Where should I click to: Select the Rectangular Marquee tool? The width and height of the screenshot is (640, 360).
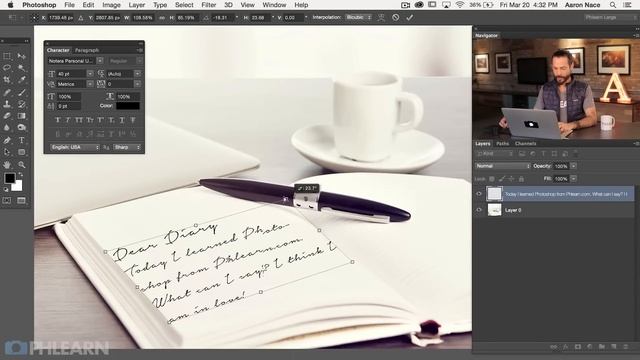pos(7,56)
